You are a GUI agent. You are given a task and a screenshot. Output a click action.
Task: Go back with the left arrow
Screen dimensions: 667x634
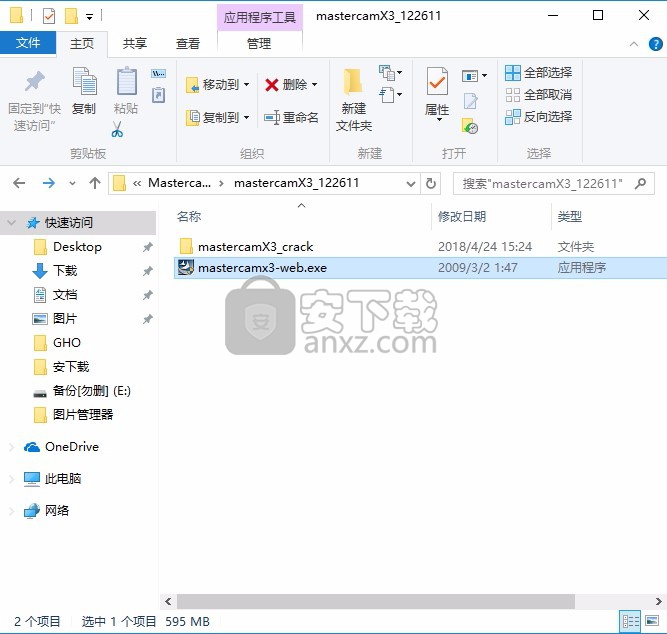pyautogui.click(x=19, y=183)
